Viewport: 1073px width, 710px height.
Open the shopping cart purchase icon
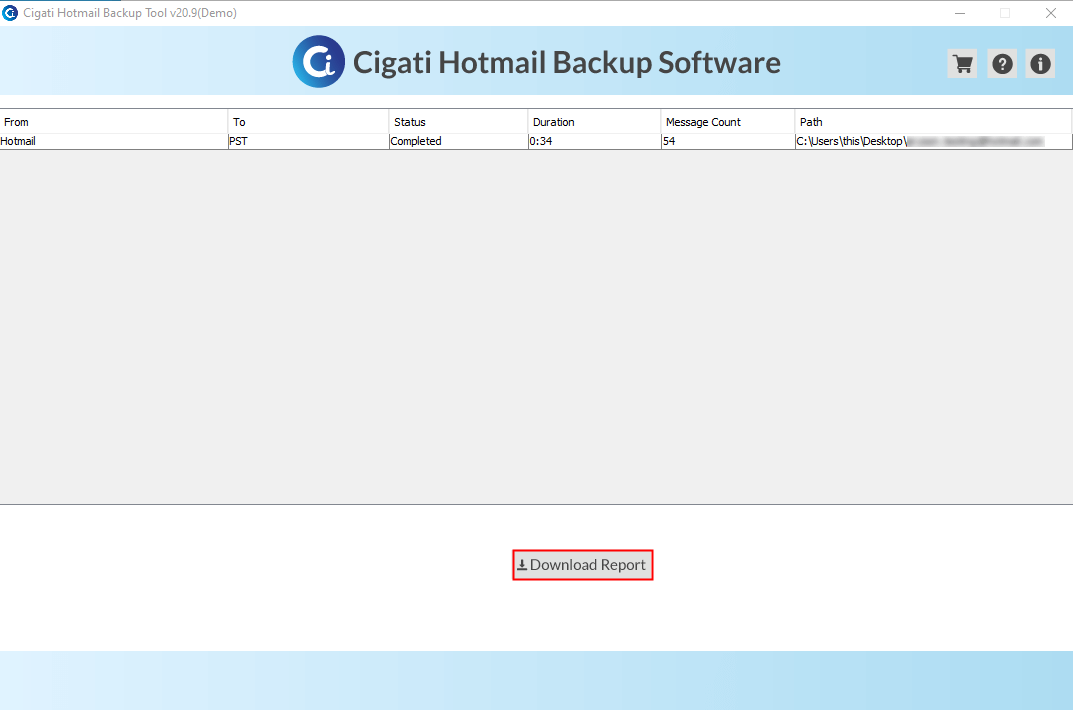(962, 64)
